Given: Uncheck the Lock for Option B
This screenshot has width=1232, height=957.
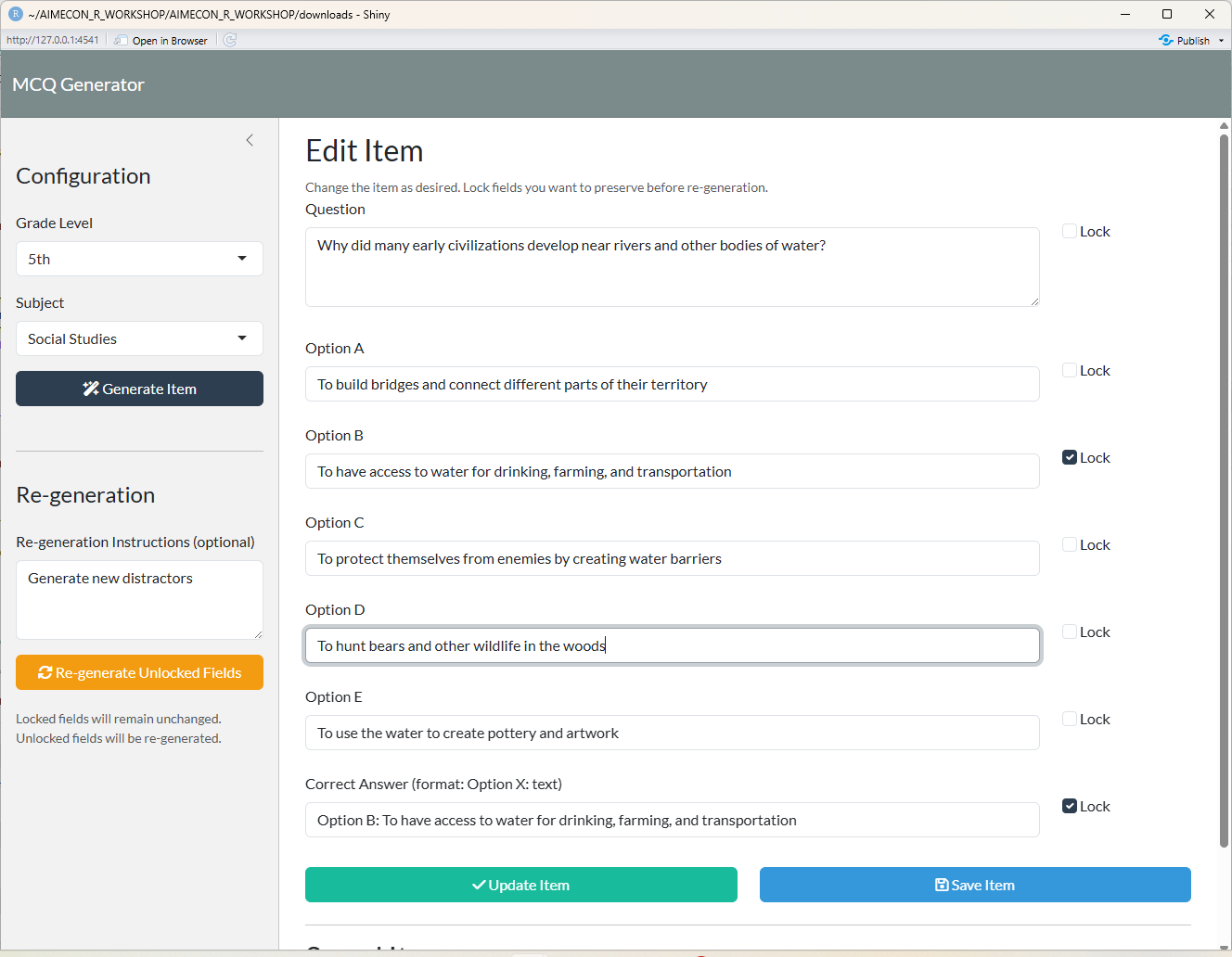Looking at the screenshot, I should (x=1070, y=457).
